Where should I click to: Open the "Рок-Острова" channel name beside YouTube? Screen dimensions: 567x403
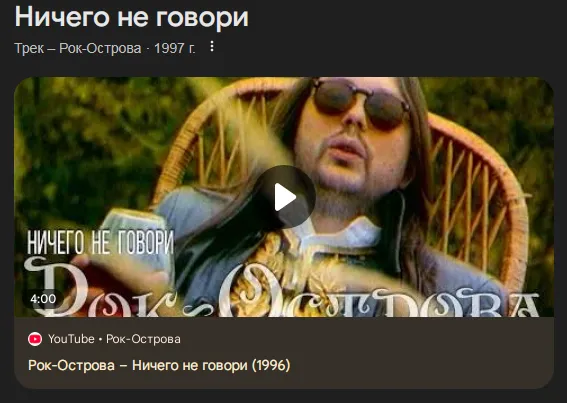click(x=143, y=339)
